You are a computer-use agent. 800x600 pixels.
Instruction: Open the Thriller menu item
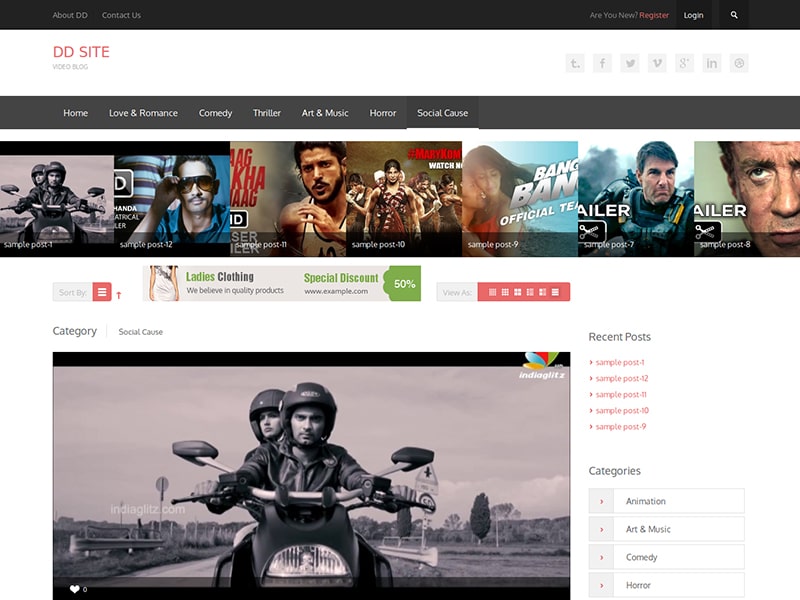[267, 113]
